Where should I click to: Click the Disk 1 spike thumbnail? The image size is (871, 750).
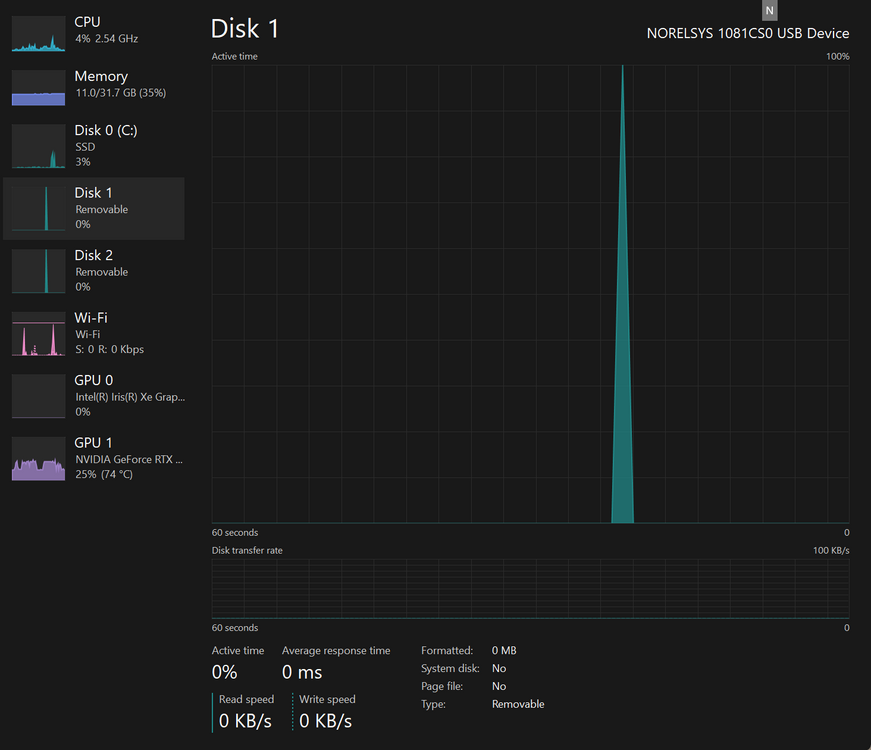coord(38,208)
